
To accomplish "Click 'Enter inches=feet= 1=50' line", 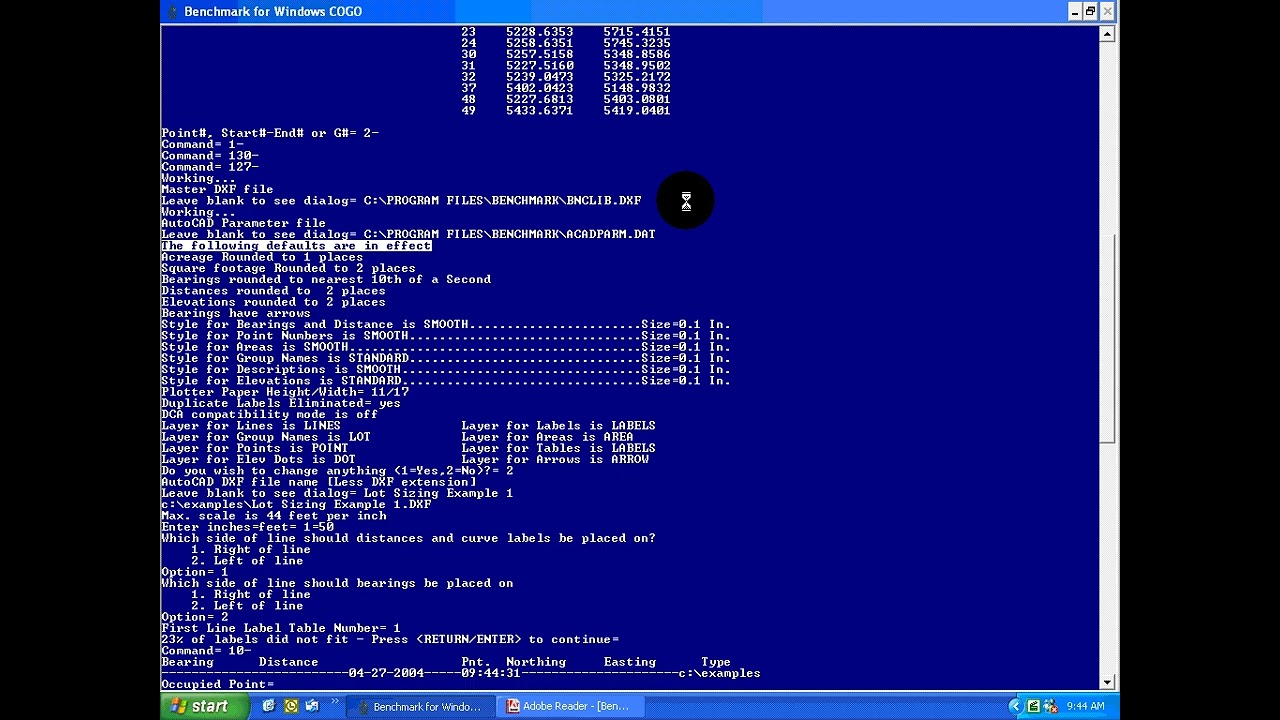I will coord(247,527).
